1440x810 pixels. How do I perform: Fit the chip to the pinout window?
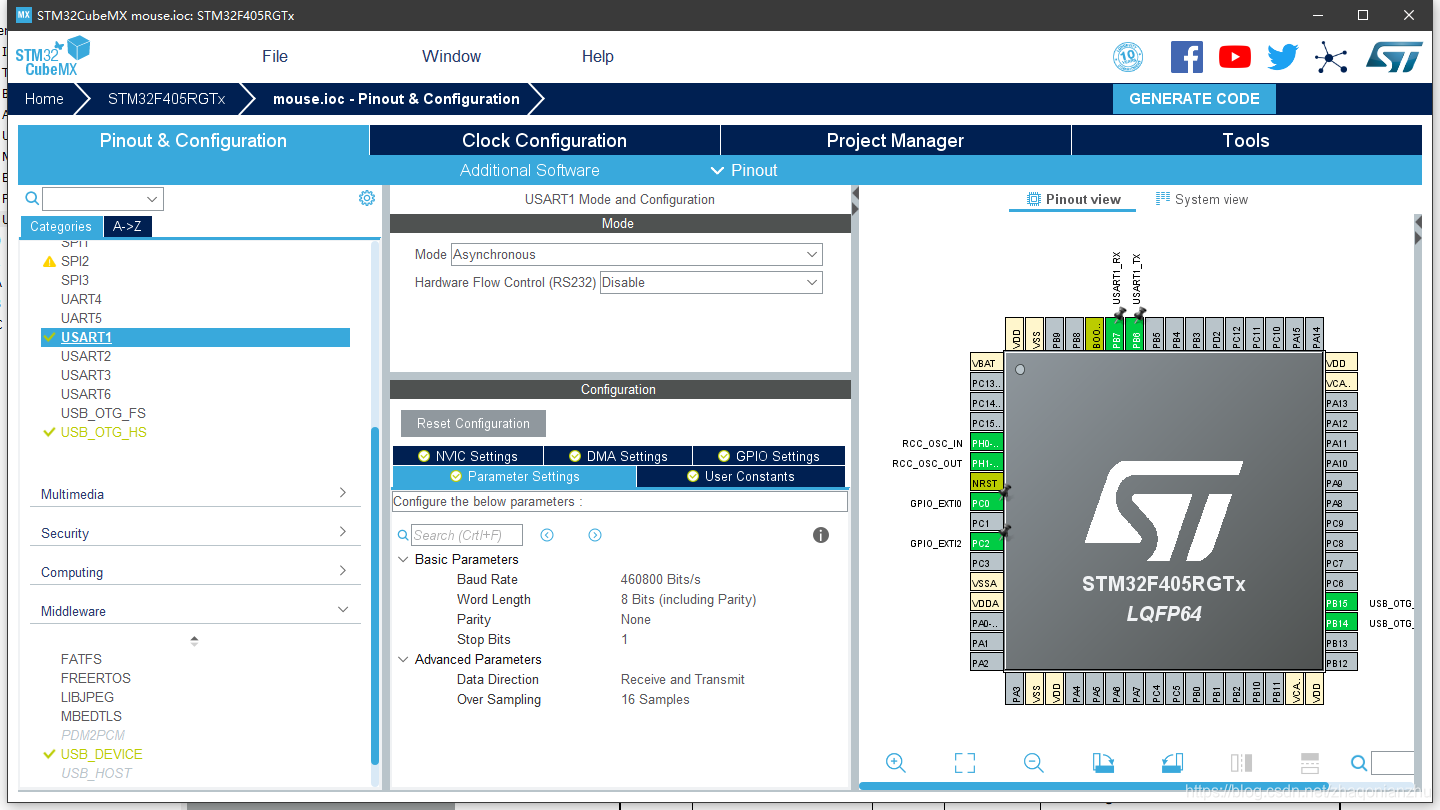[x=965, y=763]
